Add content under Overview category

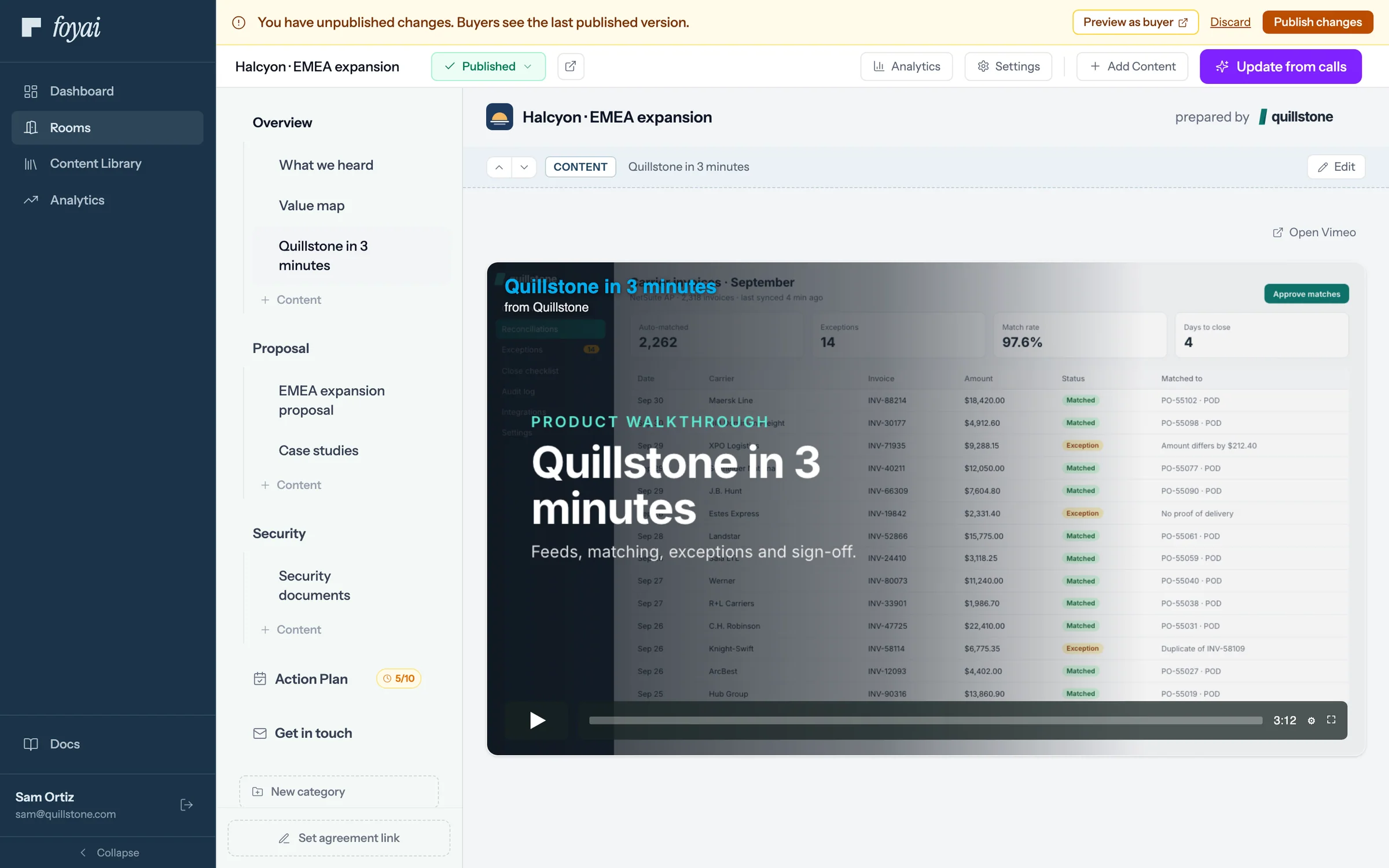point(291,300)
